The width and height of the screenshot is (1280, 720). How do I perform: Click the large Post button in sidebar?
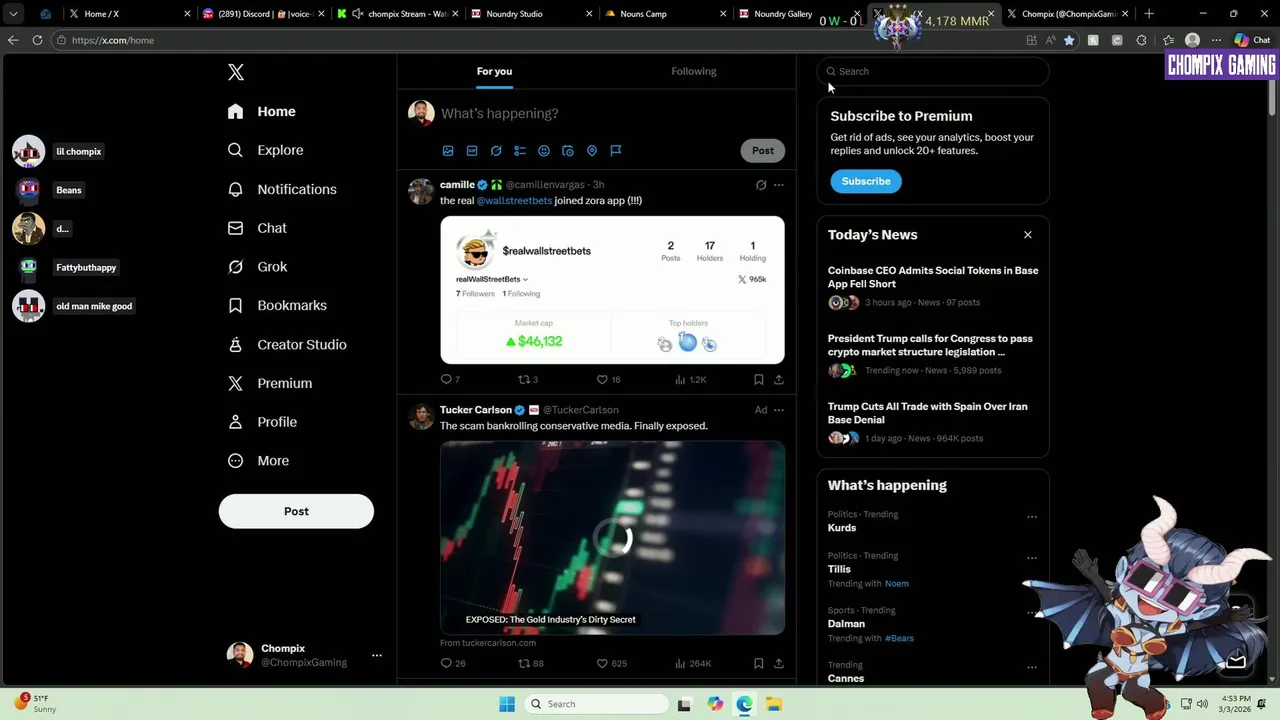click(296, 511)
